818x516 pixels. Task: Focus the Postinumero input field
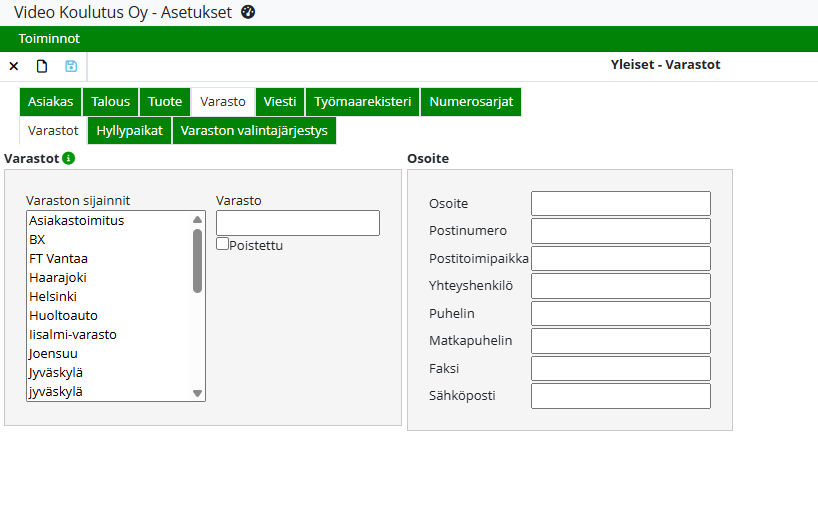(x=620, y=232)
